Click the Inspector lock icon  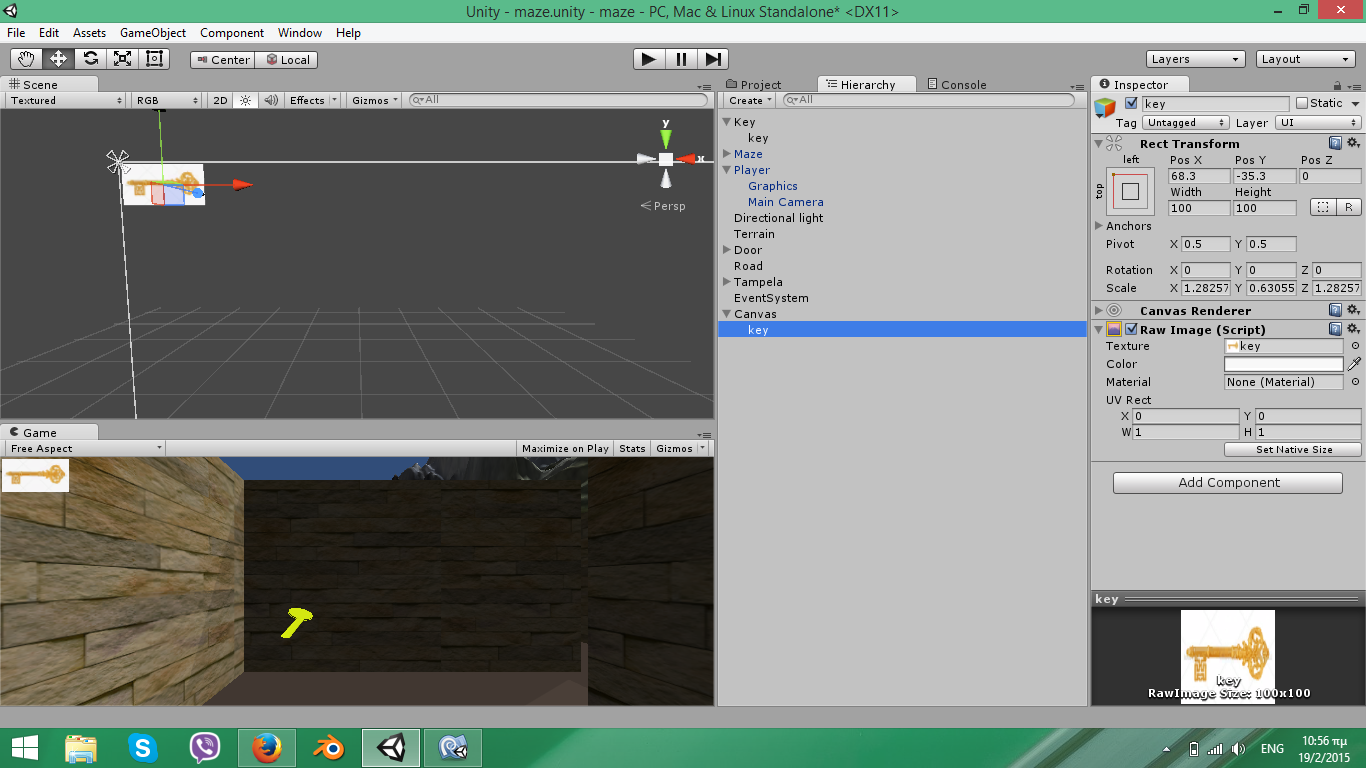(x=1338, y=86)
